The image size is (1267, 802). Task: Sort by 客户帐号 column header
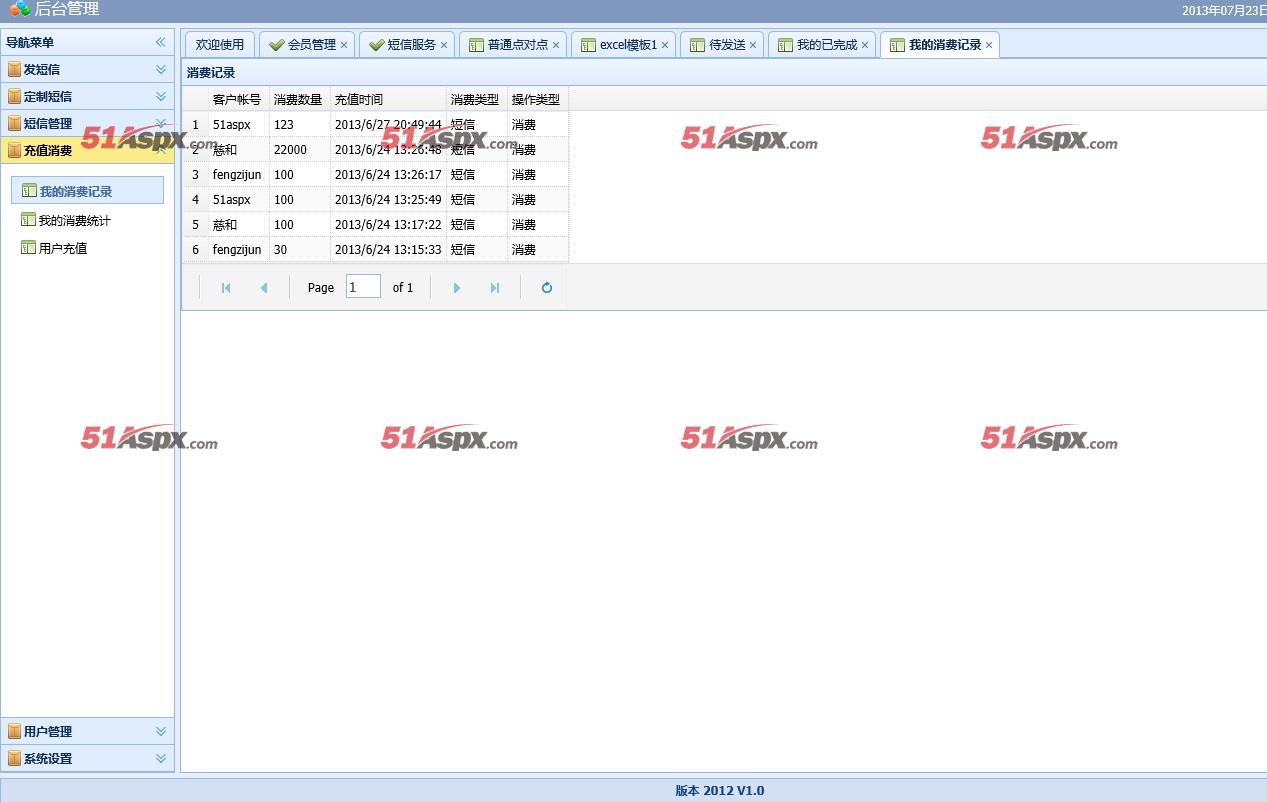tap(239, 99)
